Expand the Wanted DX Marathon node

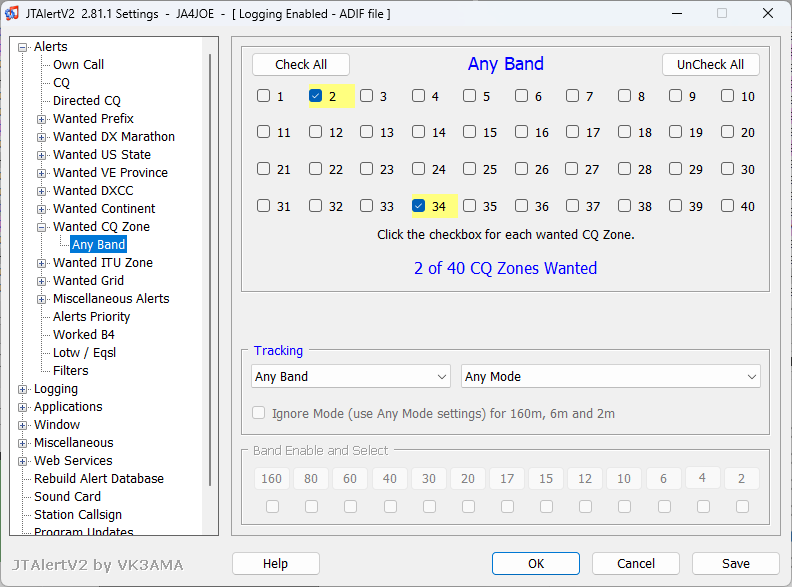(41, 137)
